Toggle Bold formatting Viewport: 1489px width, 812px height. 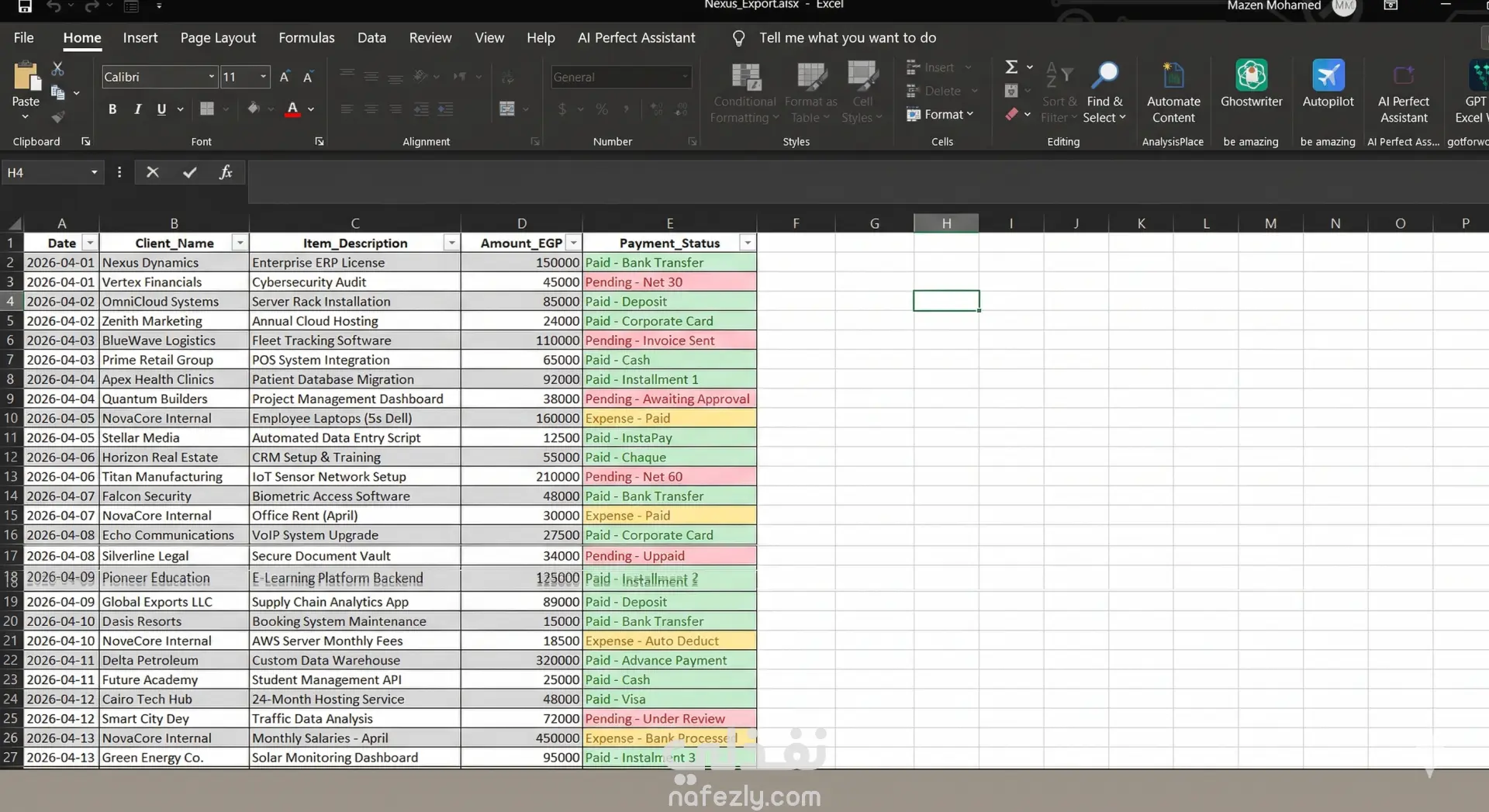click(x=112, y=109)
